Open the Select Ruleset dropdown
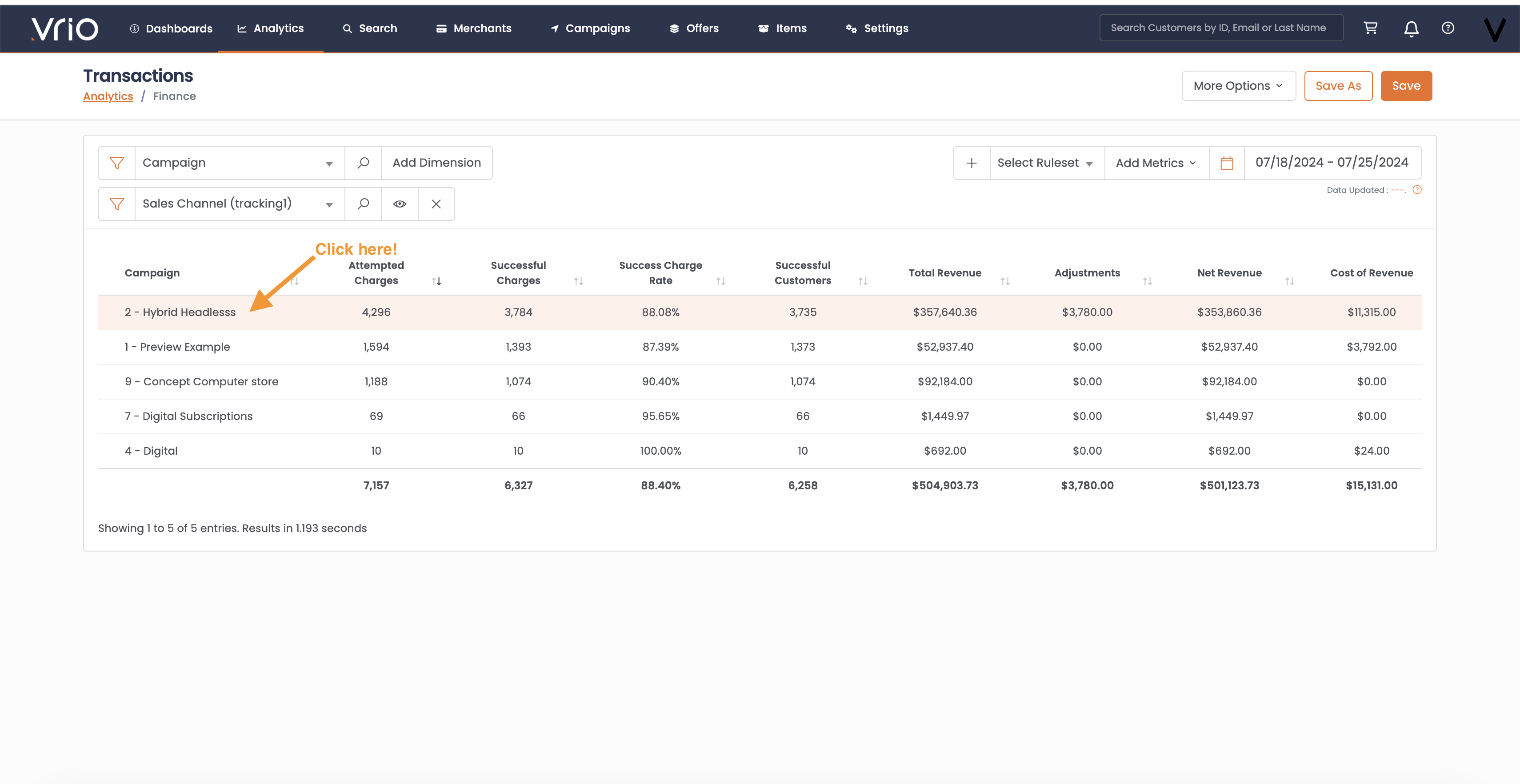Viewport: 1520px width, 784px height. coord(1047,163)
